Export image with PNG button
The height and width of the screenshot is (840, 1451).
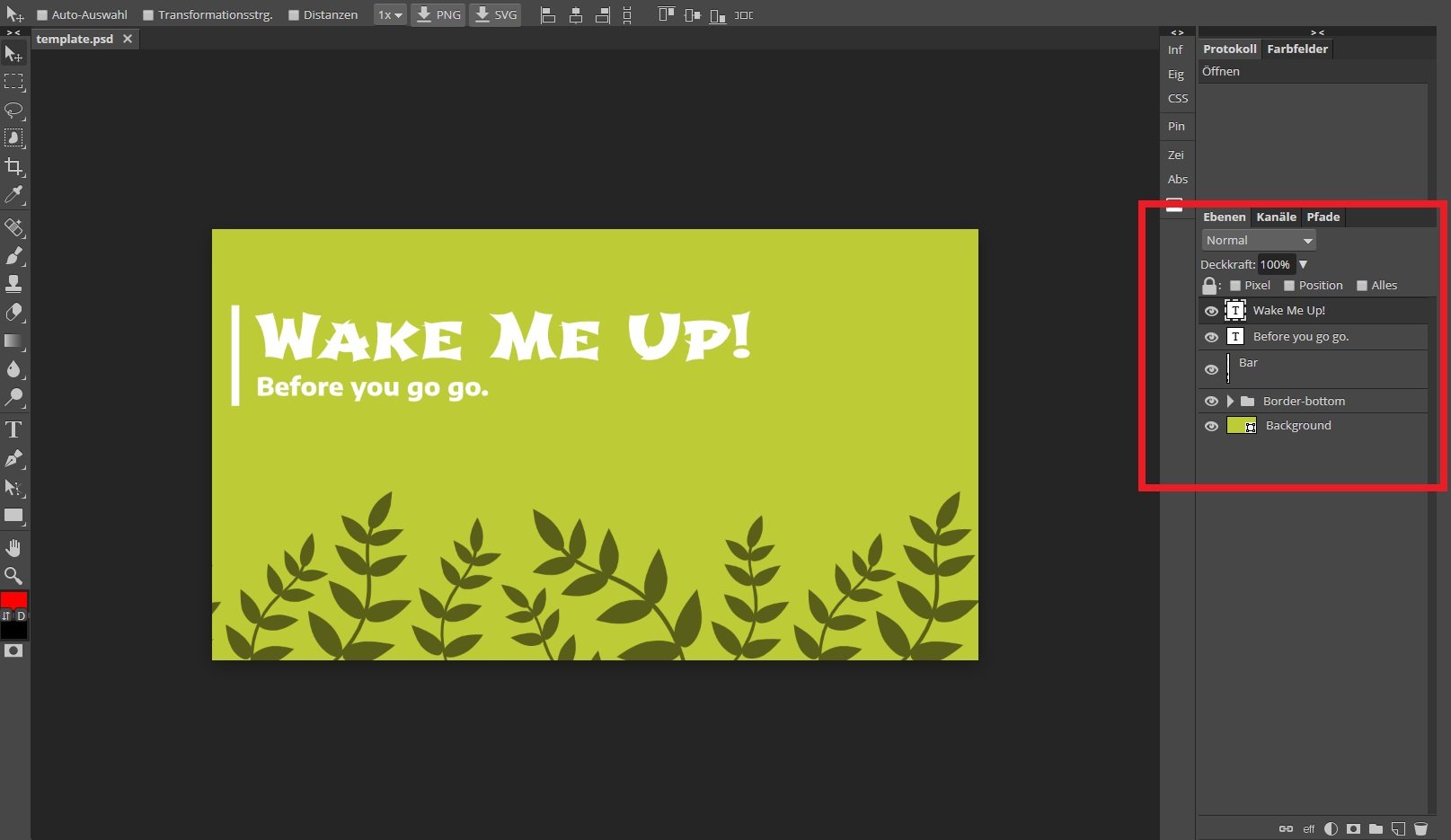(x=438, y=15)
